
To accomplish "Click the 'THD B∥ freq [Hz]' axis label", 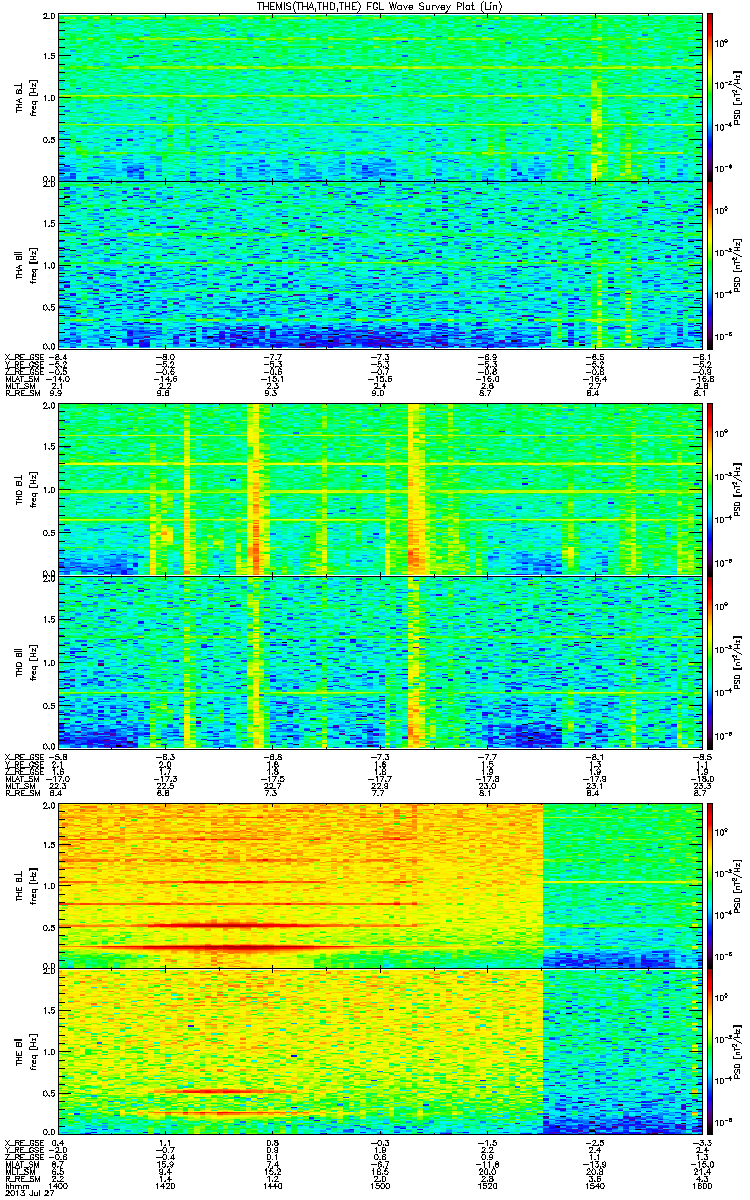I will 24,661.
